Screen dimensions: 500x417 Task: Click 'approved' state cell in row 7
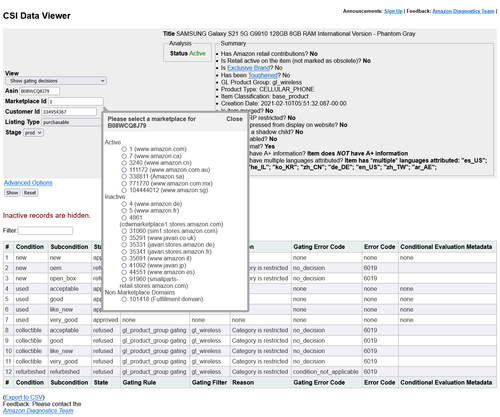click(105, 320)
